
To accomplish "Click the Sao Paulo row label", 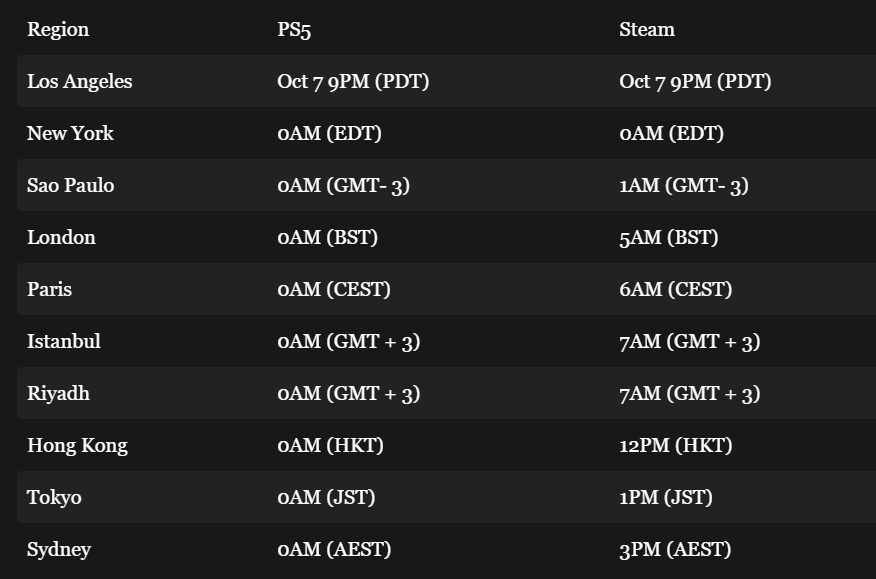I will [x=70, y=186].
